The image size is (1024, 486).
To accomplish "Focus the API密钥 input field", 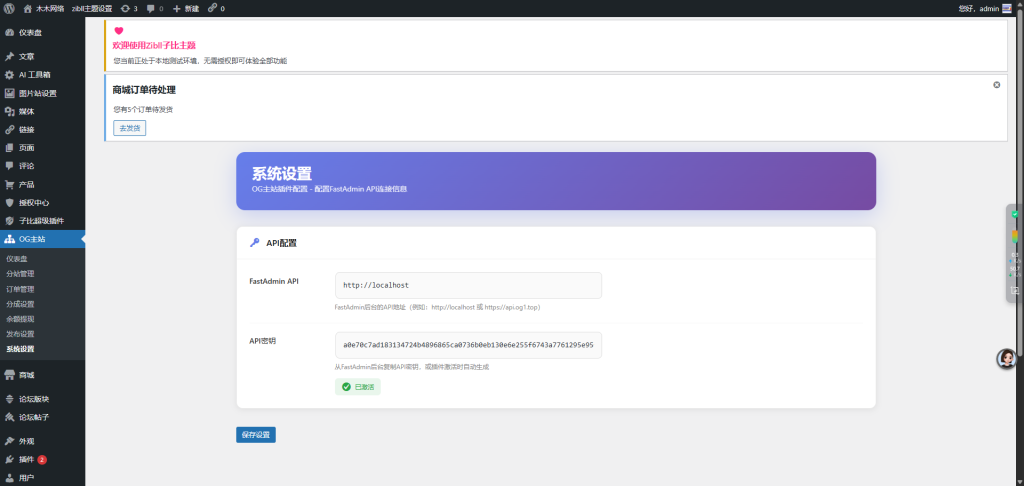I will coord(468,345).
